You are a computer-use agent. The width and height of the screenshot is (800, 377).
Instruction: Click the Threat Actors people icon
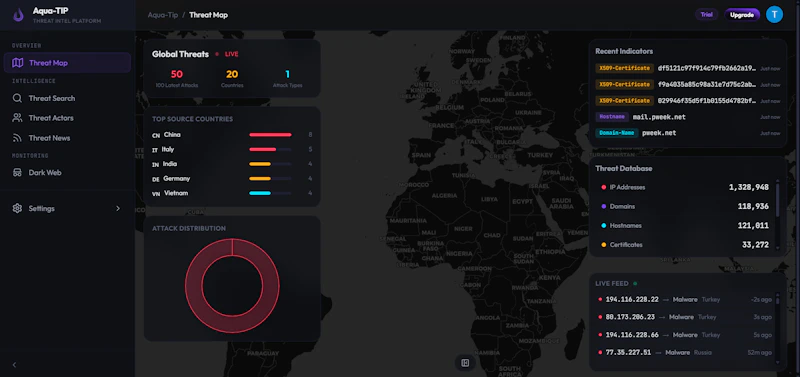point(17,118)
